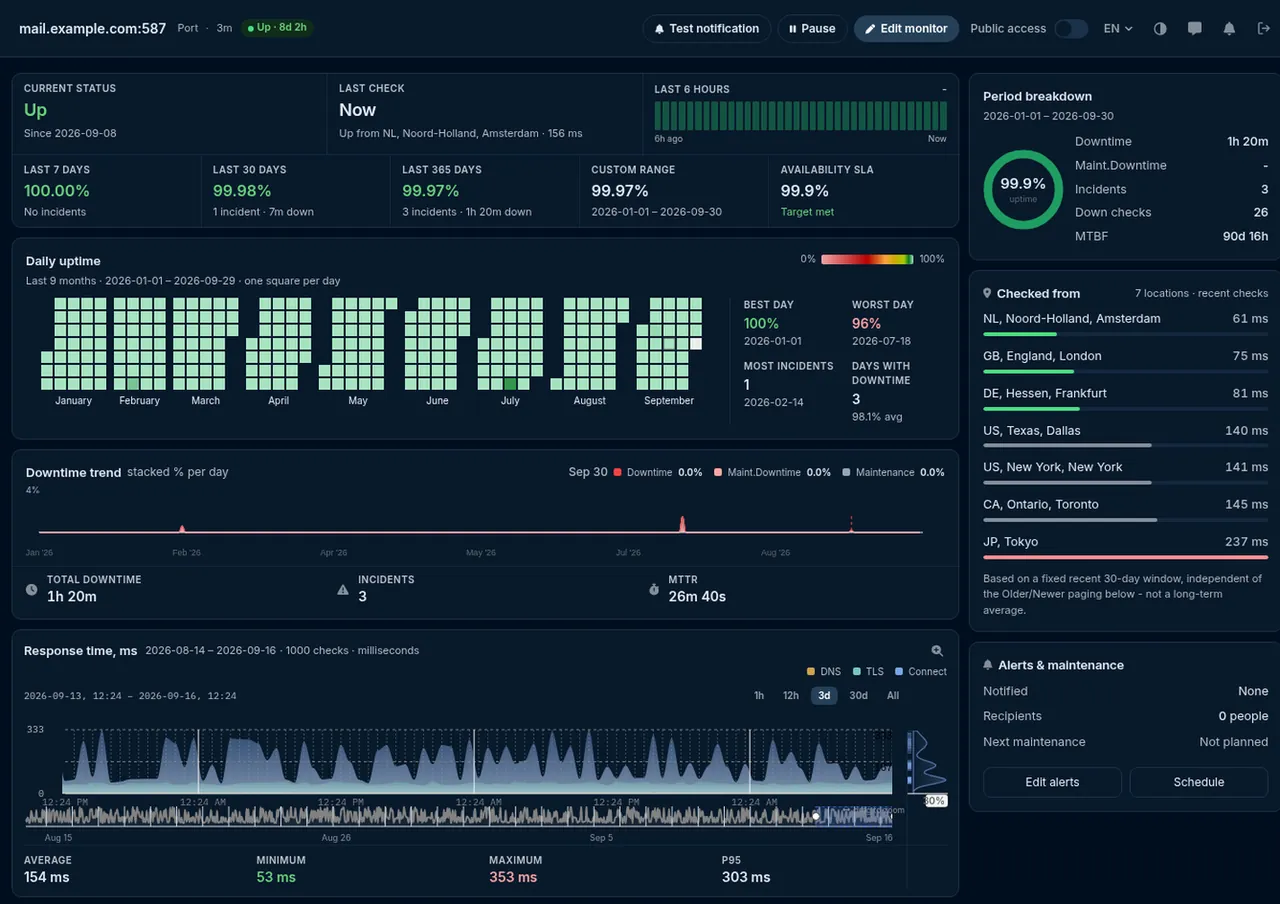This screenshot has width=1280, height=904.
Task: Click the 'Last 365 days' 99.97% value
Action: pyautogui.click(x=431, y=190)
